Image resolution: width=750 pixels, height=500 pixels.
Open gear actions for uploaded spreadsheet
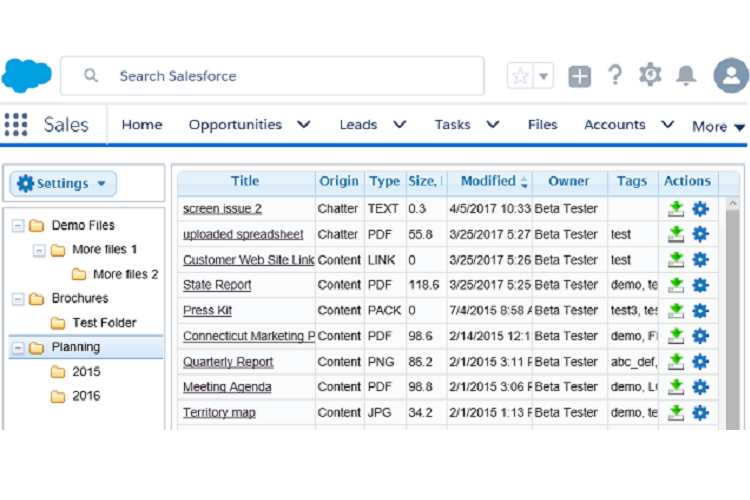pyautogui.click(x=700, y=234)
